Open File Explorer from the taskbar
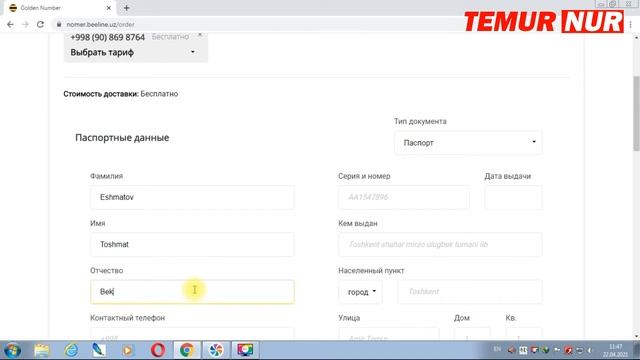 42,350
